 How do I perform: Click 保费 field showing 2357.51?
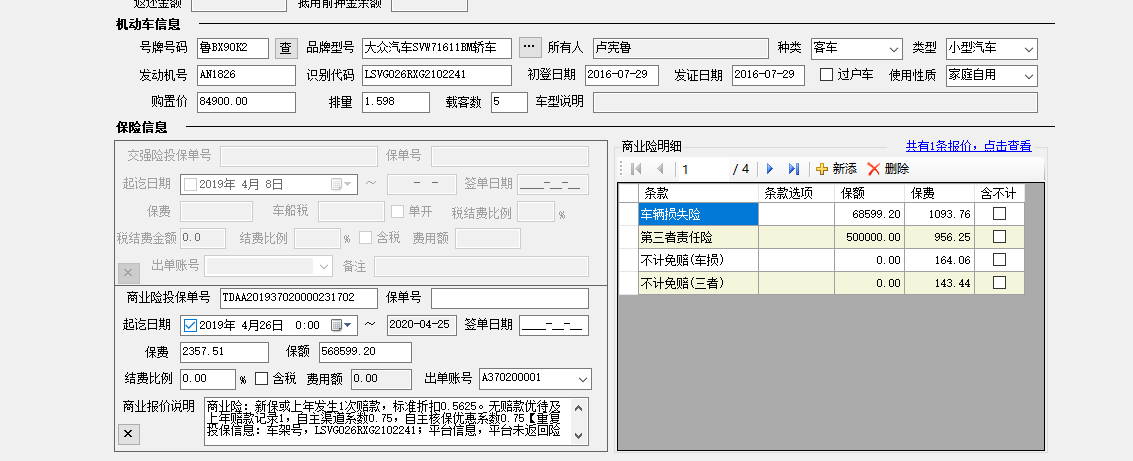(224, 352)
